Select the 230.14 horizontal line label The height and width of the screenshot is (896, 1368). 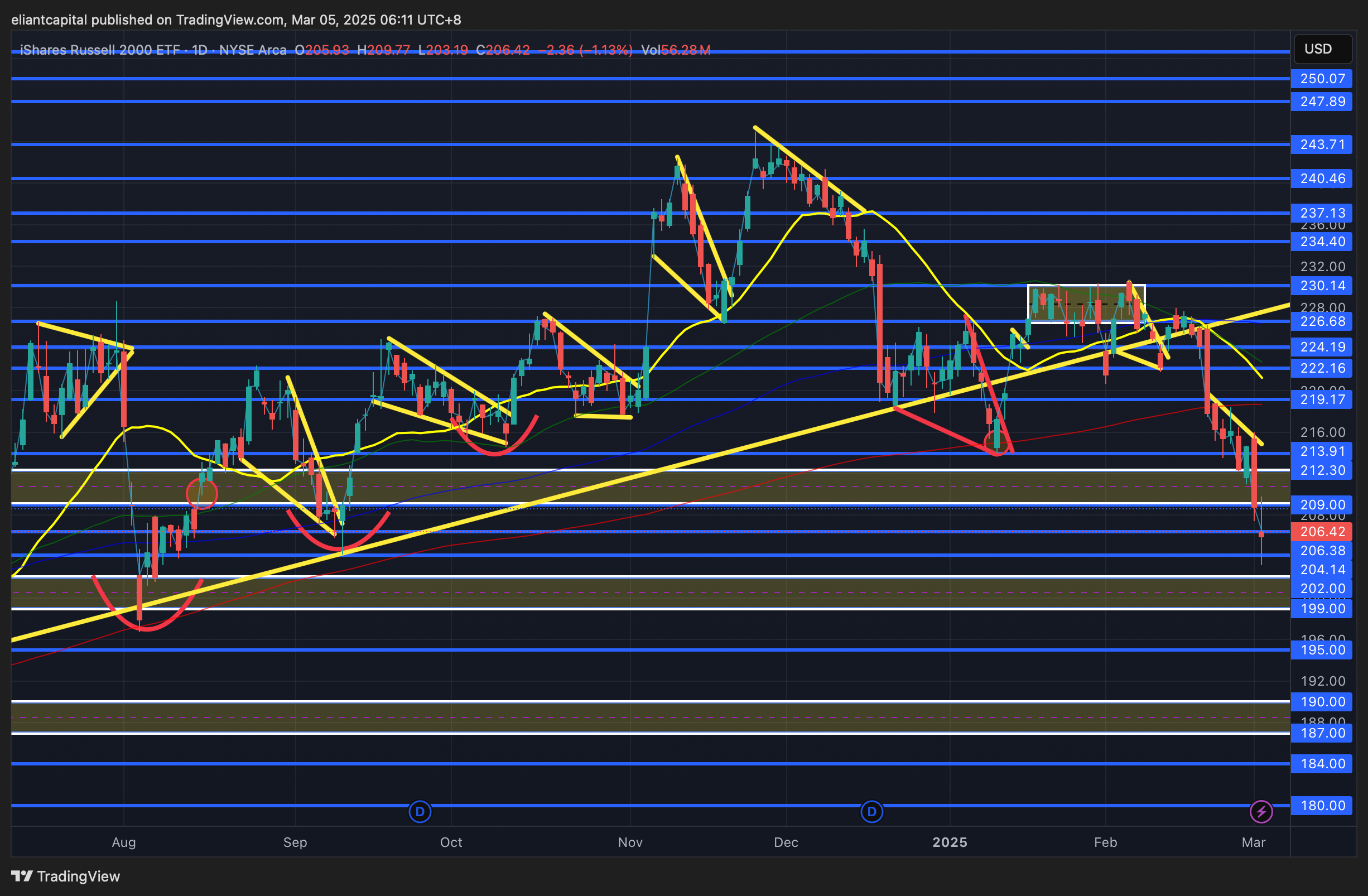(x=1322, y=286)
